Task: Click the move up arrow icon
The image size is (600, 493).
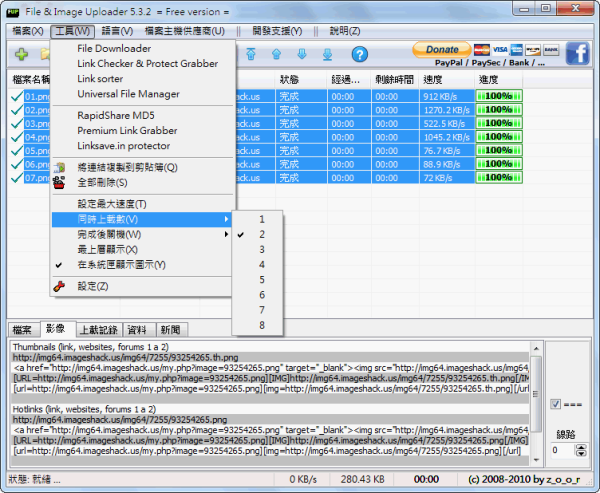Action: click(x=276, y=54)
